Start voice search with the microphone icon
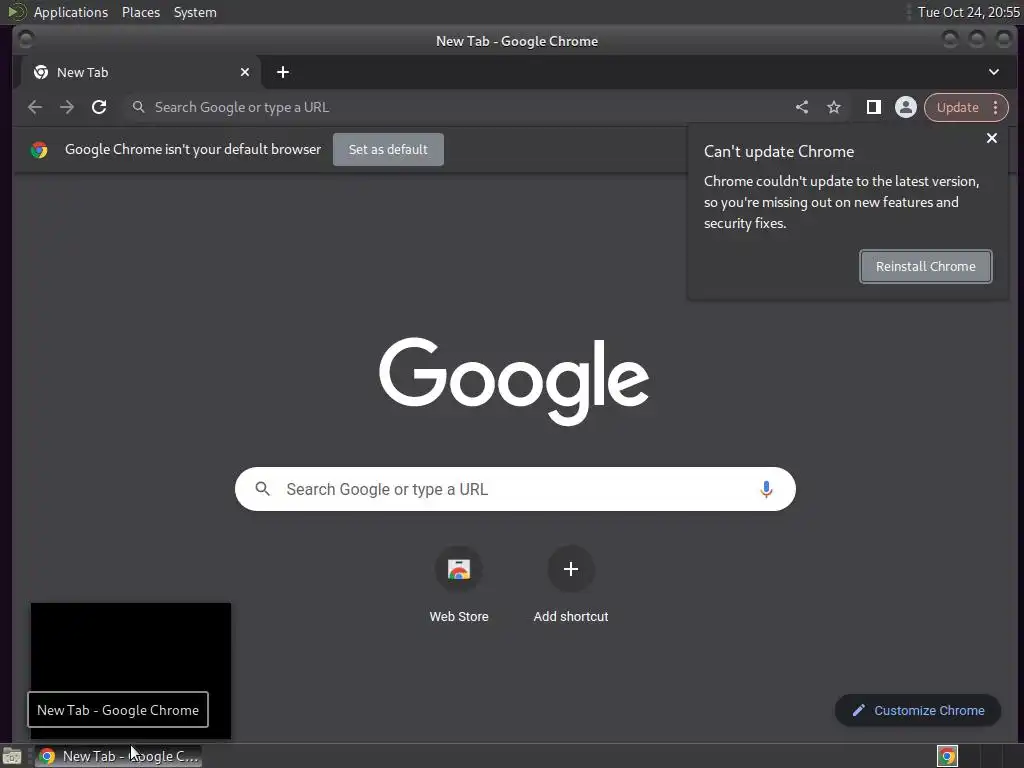Screen dimensions: 1024x768 point(766,489)
